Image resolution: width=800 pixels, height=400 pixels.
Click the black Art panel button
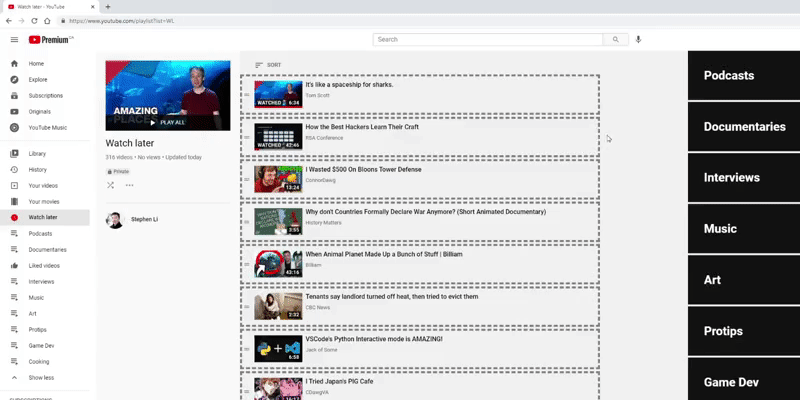[x=744, y=280]
